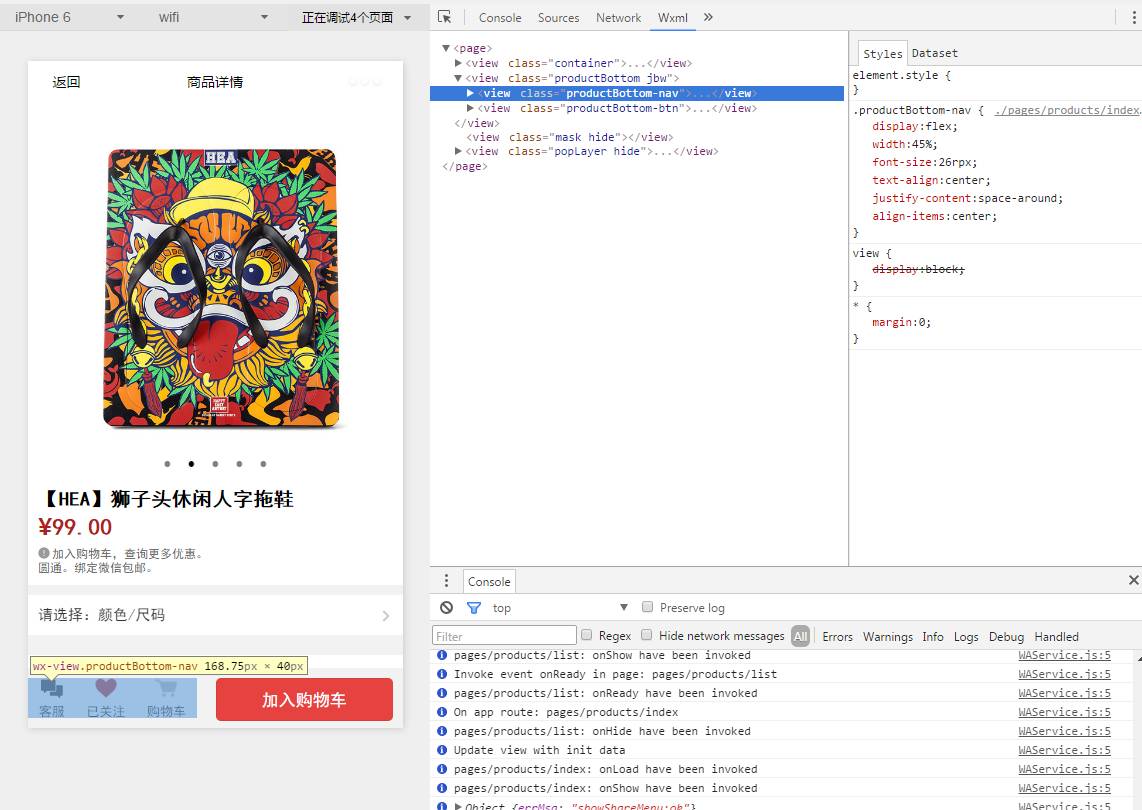Filter console by Info
The width and height of the screenshot is (1142, 810).
(x=933, y=637)
